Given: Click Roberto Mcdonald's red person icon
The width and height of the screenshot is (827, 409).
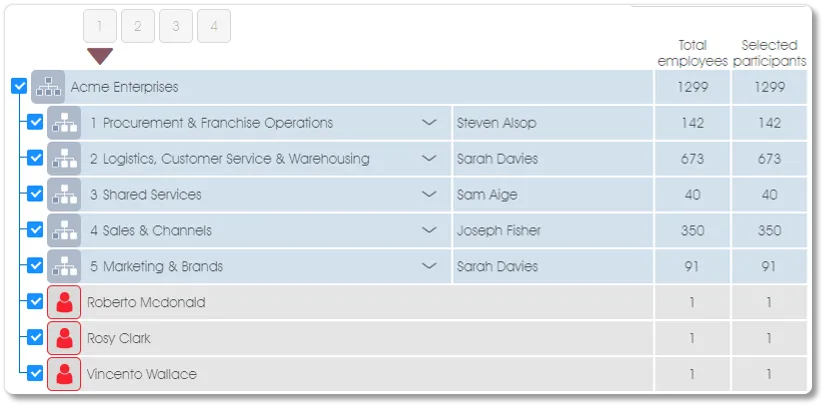Looking at the screenshot, I should point(64,302).
